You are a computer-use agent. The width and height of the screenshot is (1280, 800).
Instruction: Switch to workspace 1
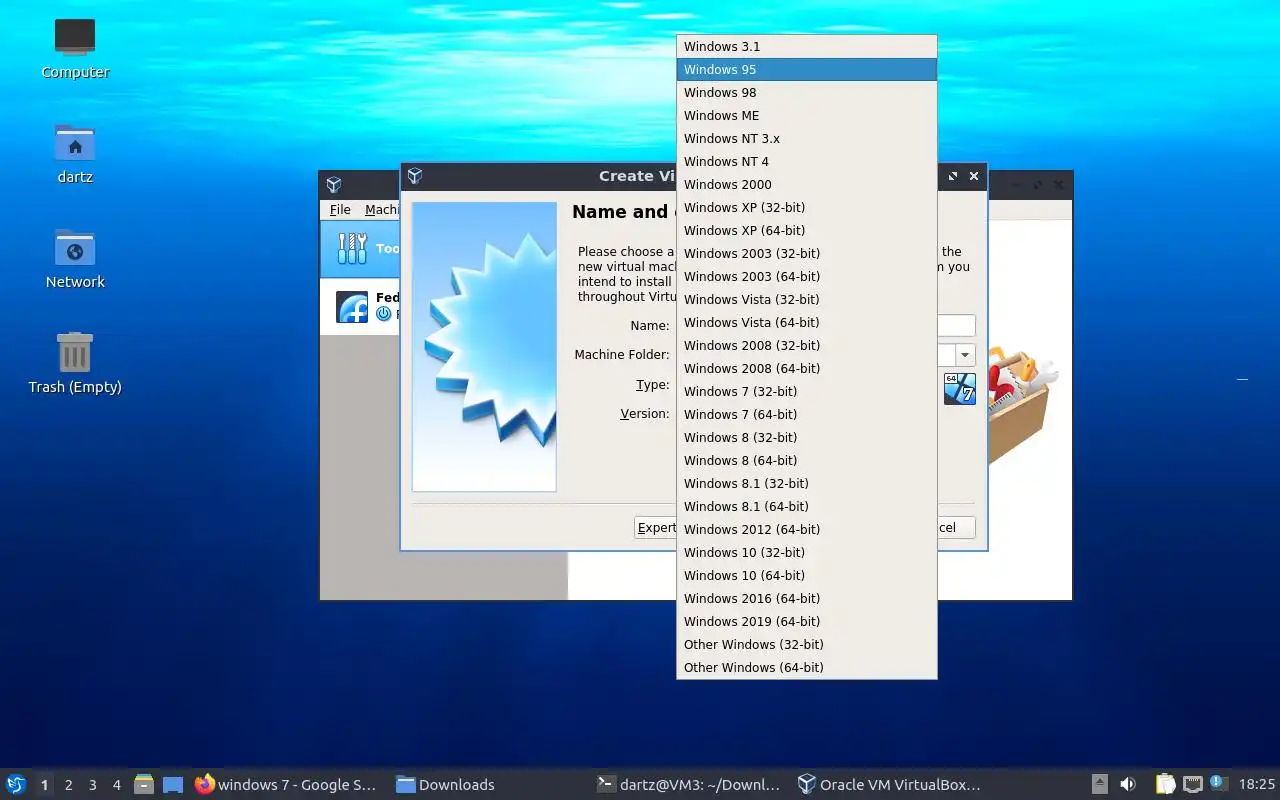(44, 785)
